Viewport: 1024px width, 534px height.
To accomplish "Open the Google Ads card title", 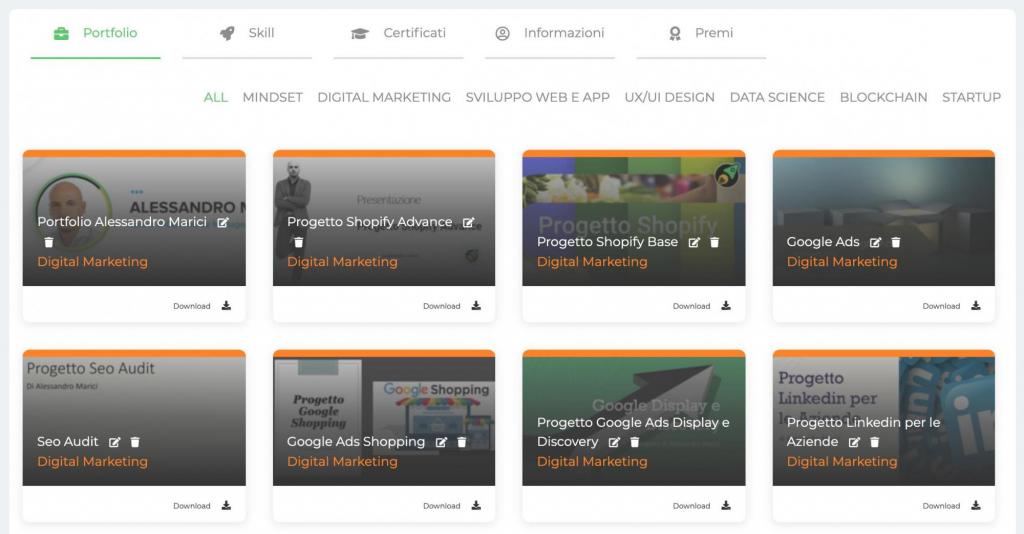I will point(823,242).
